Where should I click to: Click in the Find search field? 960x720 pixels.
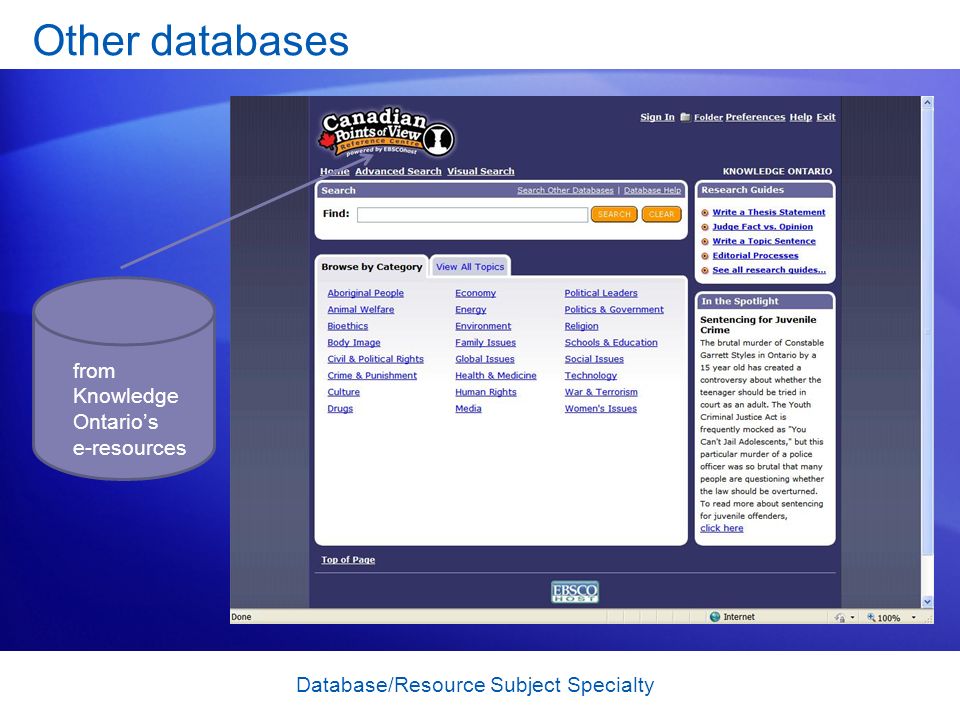472,214
